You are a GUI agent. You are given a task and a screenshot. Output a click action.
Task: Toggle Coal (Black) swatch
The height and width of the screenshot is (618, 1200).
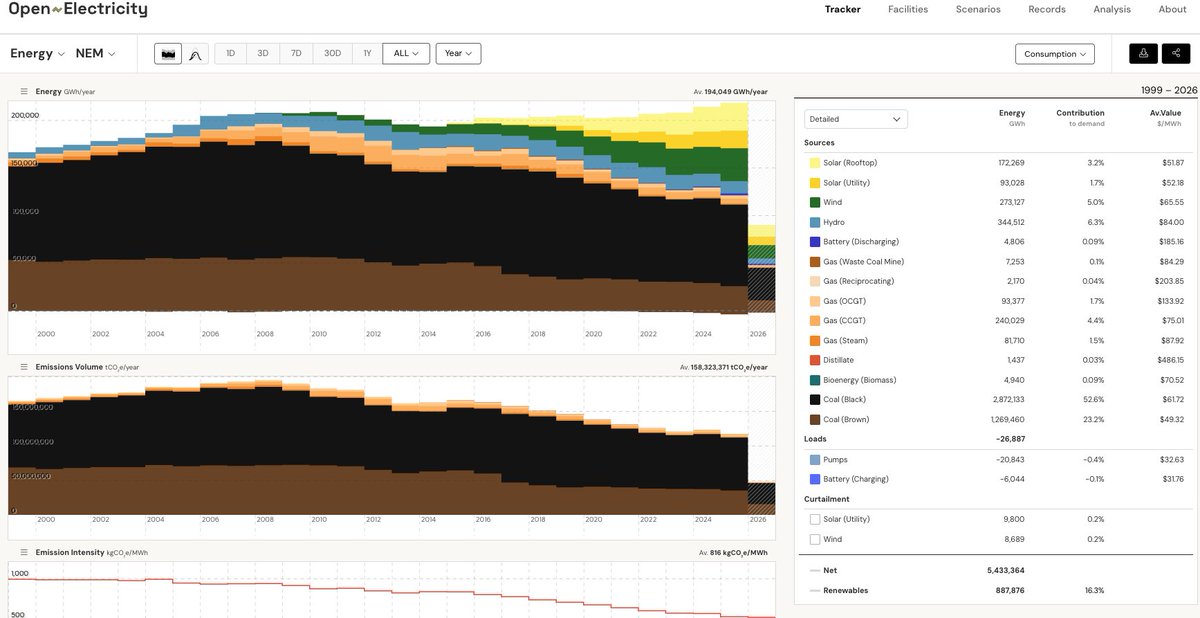[x=815, y=400]
